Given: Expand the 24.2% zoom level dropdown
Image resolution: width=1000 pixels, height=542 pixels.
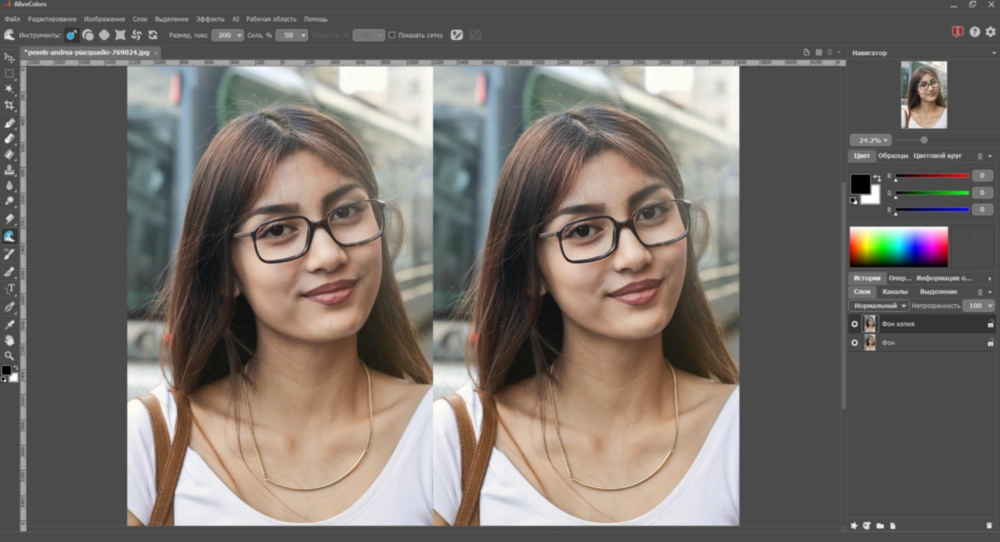Looking at the screenshot, I should tap(870, 140).
